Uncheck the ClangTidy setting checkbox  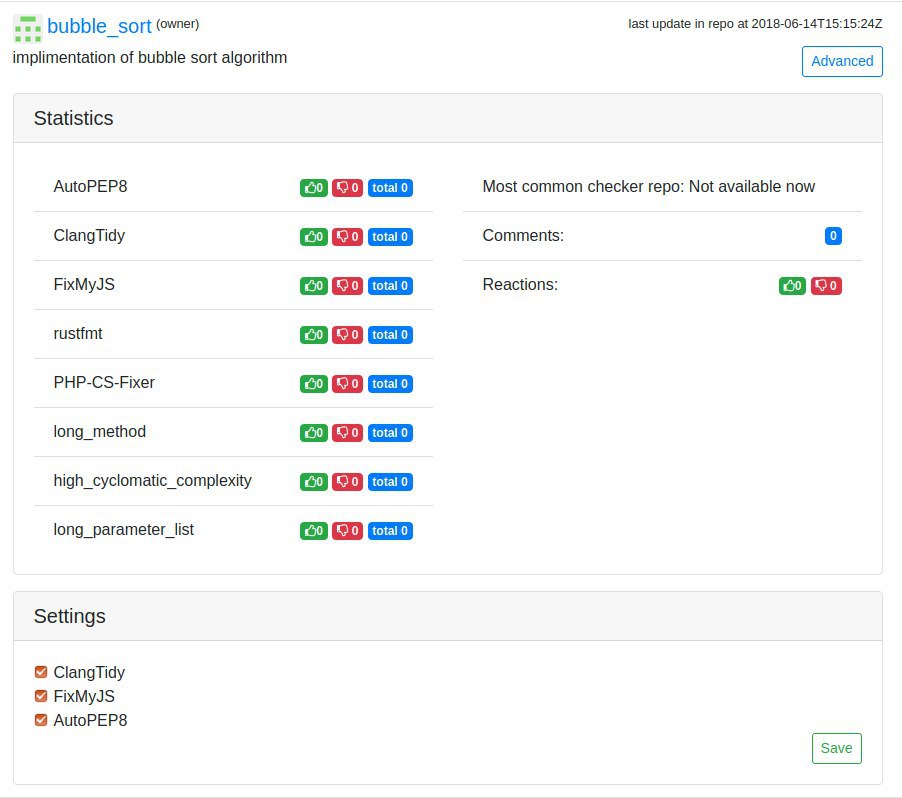pyautogui.click(x=41, y=672)
